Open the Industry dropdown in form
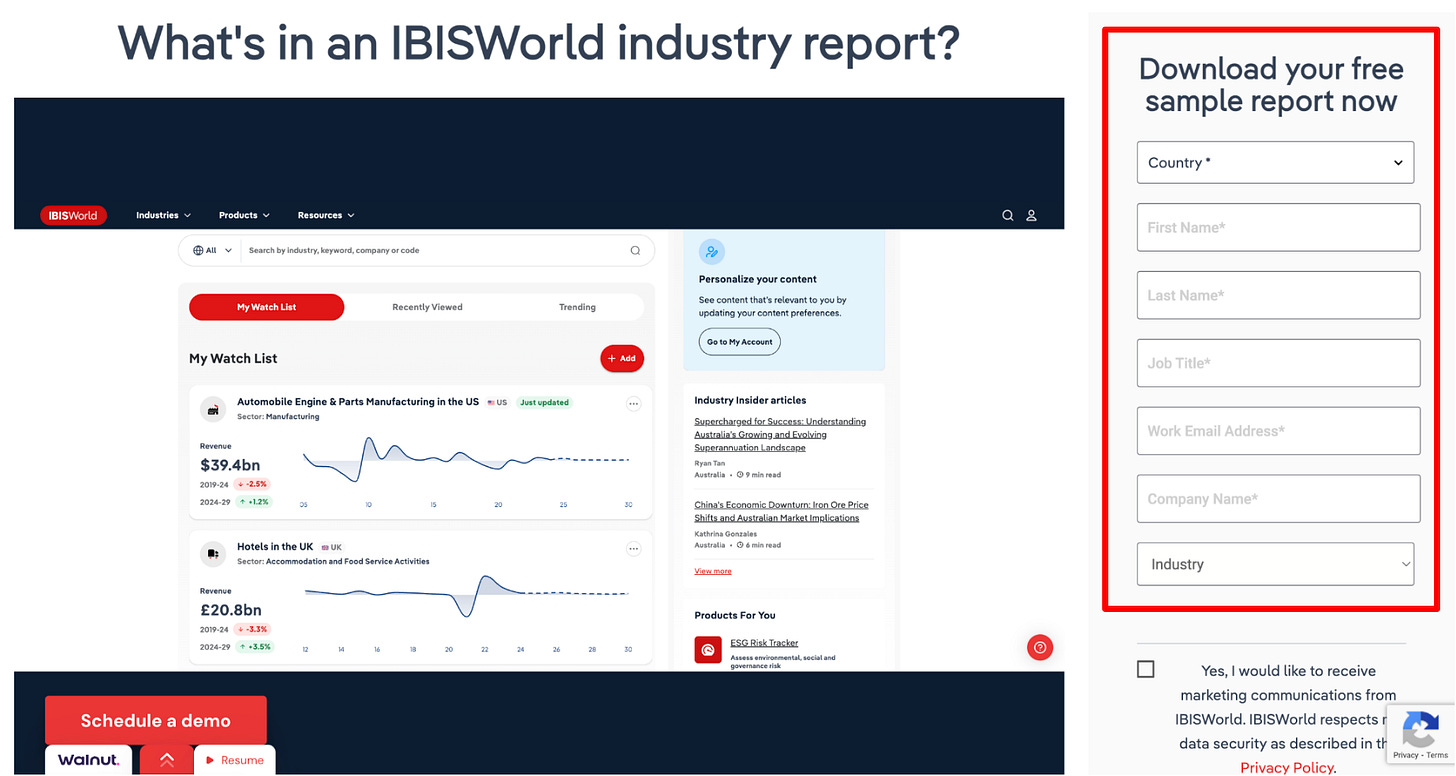 (1275, 564)
